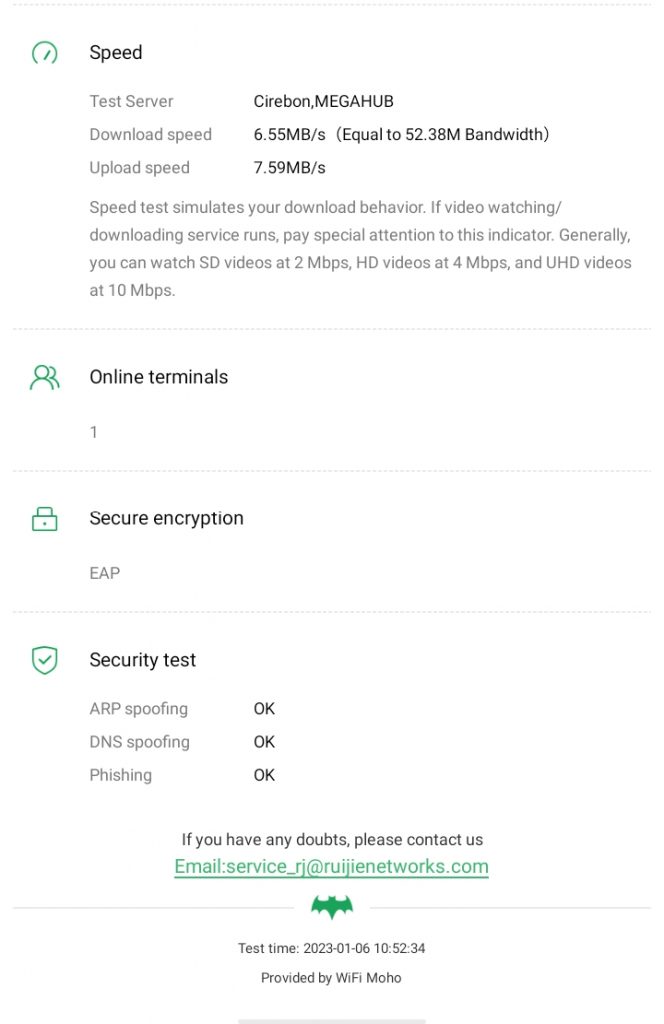Click the ARP spoofing OK result
Viewport: 664px width, 1024px height.
(x=264, y=709)
